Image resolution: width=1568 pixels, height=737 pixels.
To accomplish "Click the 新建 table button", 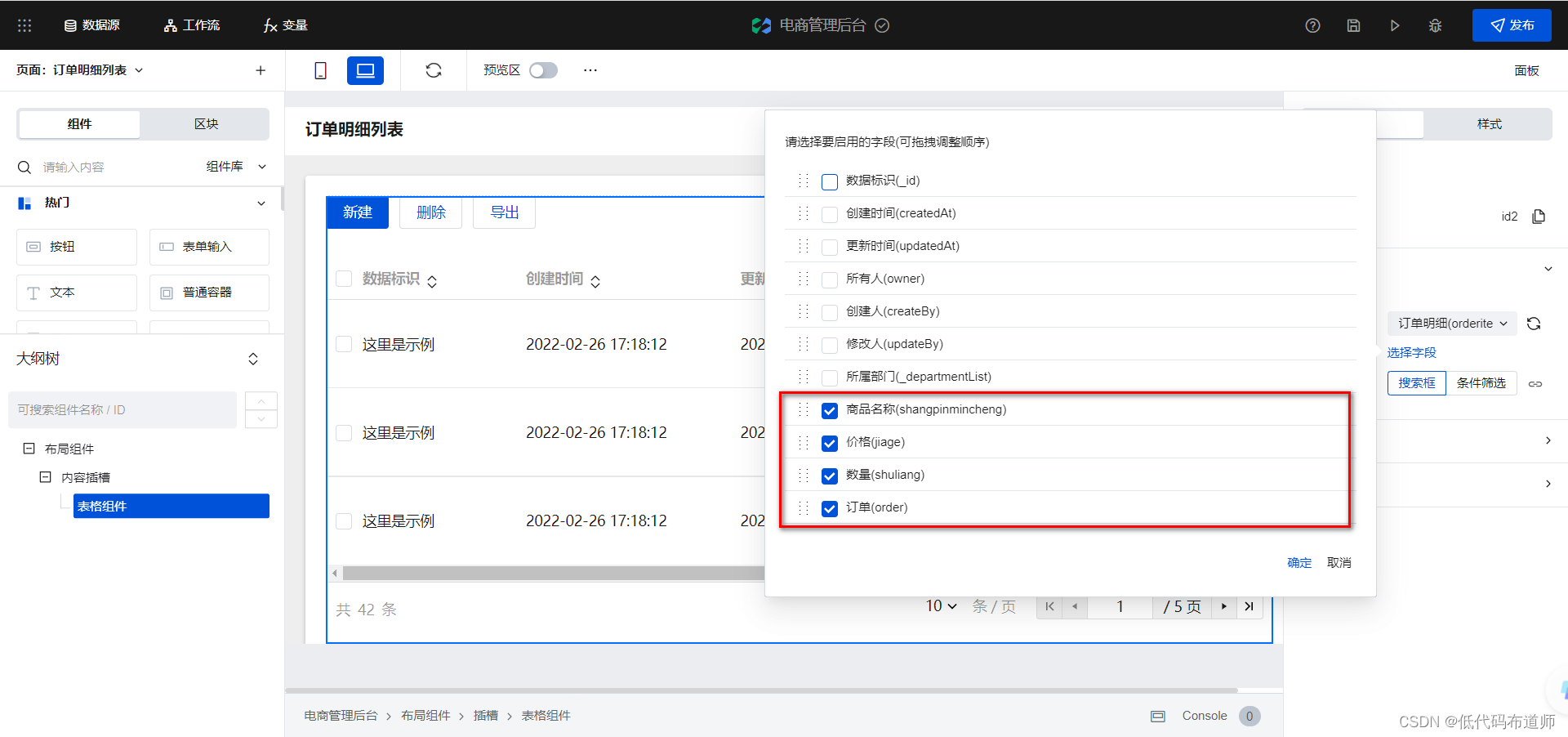I will click(358, 212).
